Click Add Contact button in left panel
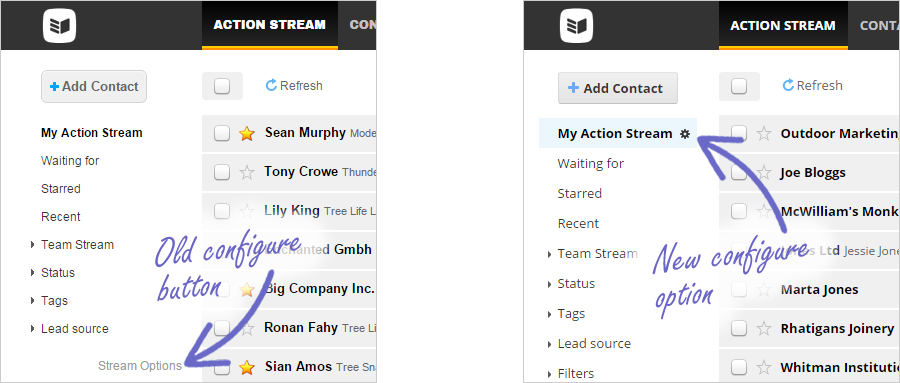Viewport: 900px width, 383px height. click(94, 87)
